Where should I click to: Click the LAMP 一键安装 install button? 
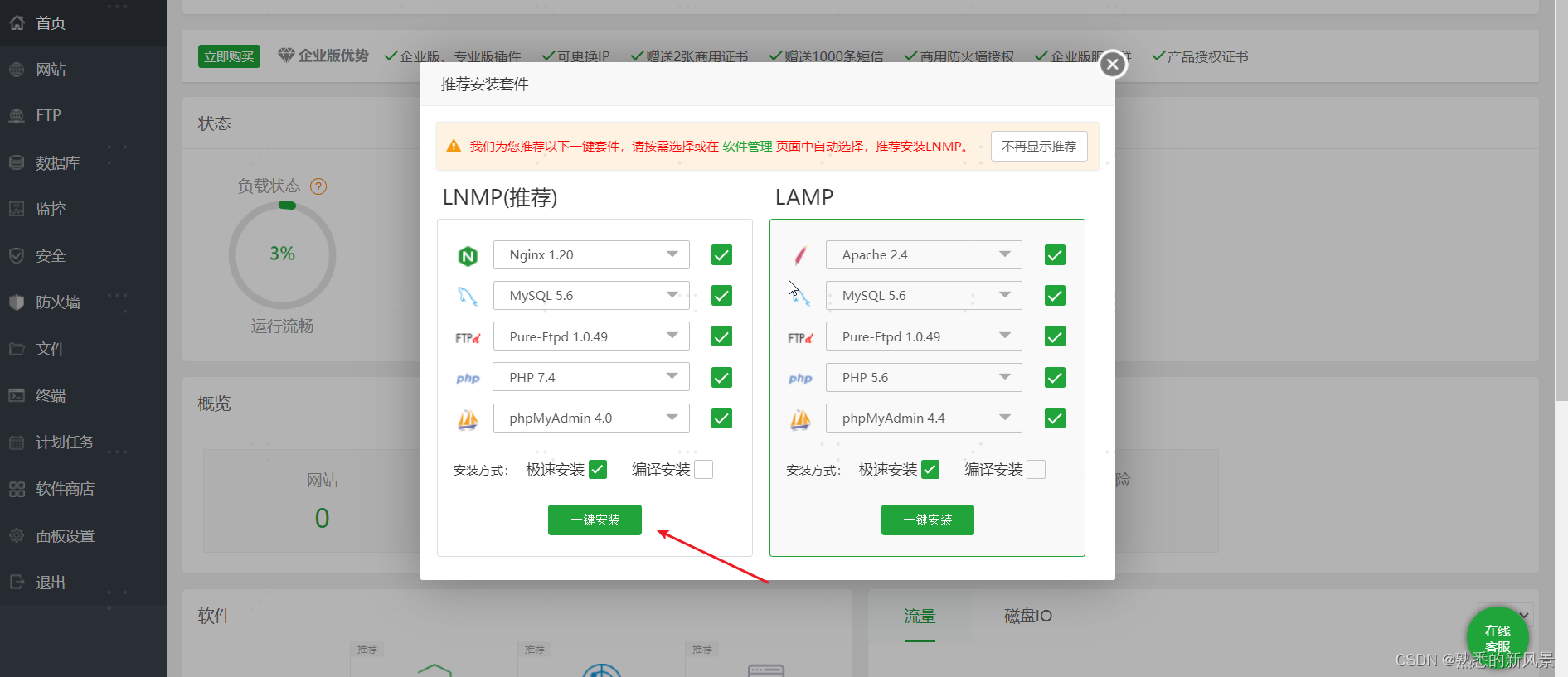click(928, 520)
